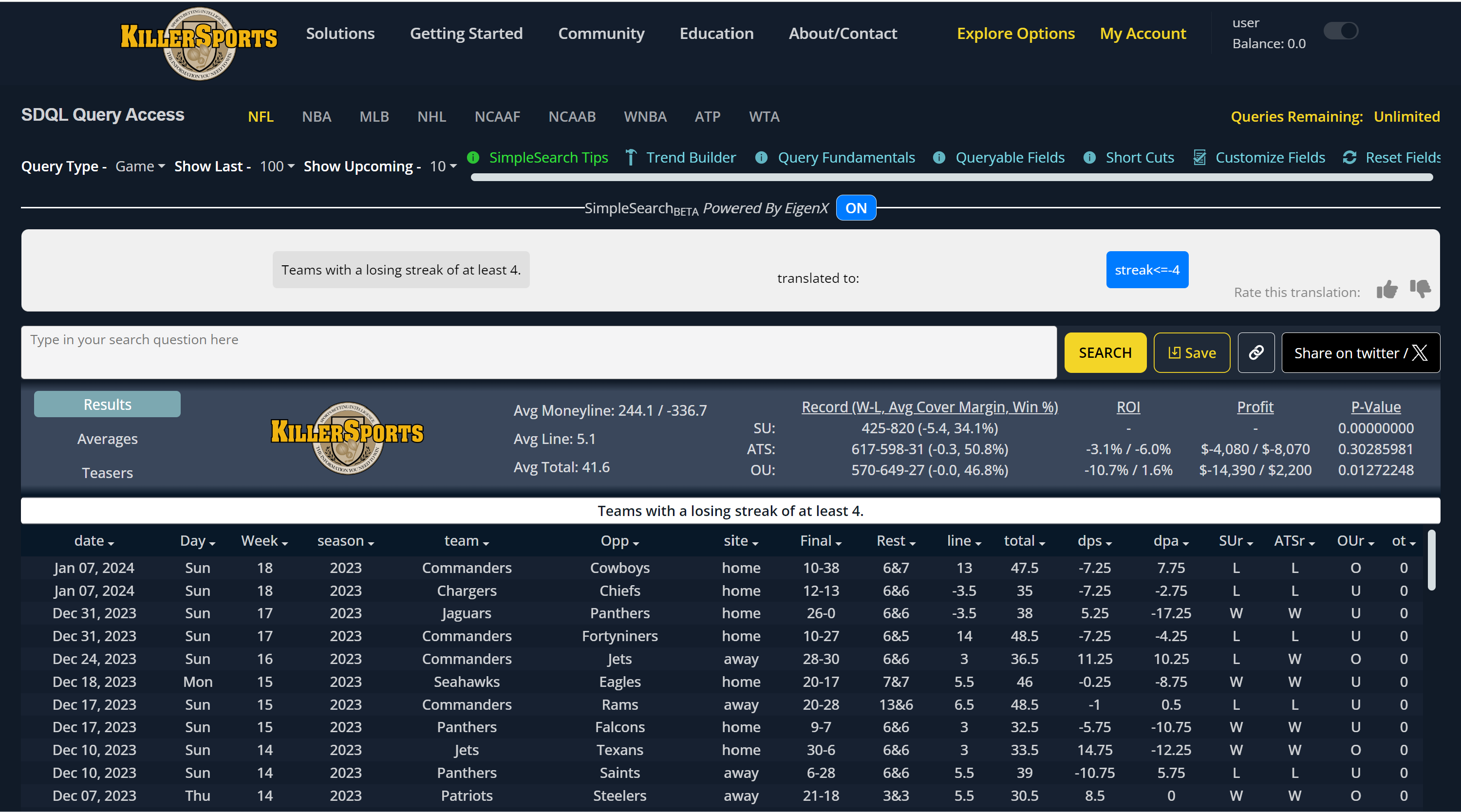Sort by the OUr column header
This screenshot has height=812, width=1461.
click(1355, 541)
